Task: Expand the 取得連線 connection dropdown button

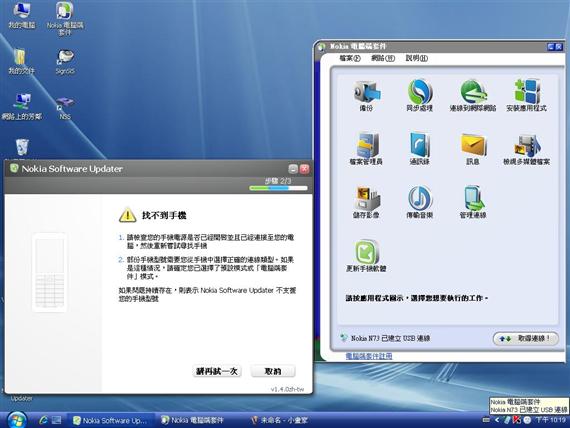Action: (x=525, y=339)
